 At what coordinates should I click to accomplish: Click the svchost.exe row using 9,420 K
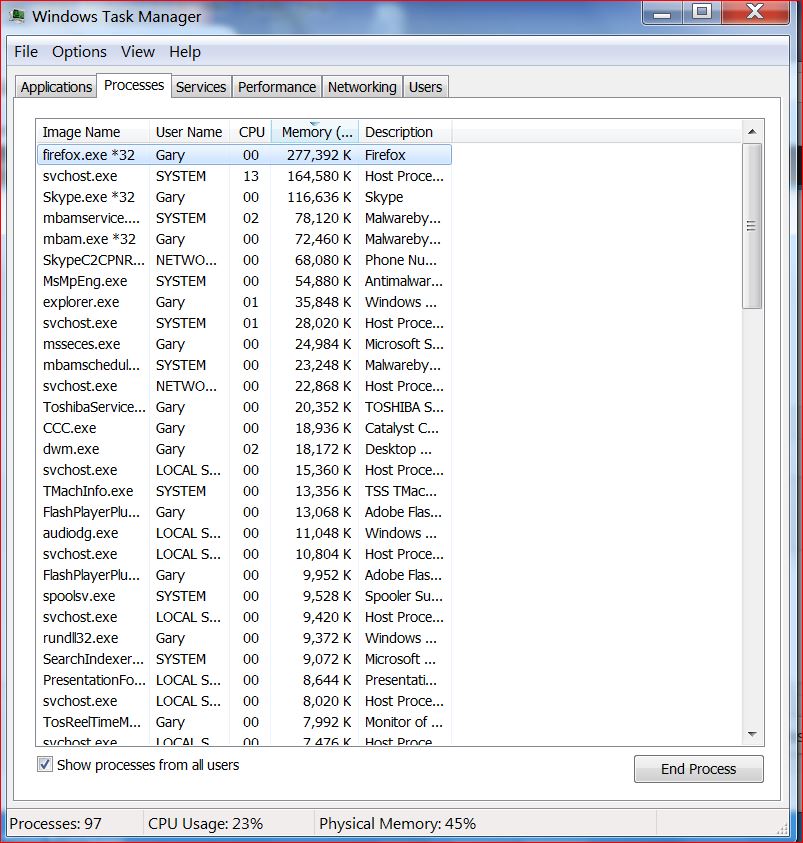point(244,617)
